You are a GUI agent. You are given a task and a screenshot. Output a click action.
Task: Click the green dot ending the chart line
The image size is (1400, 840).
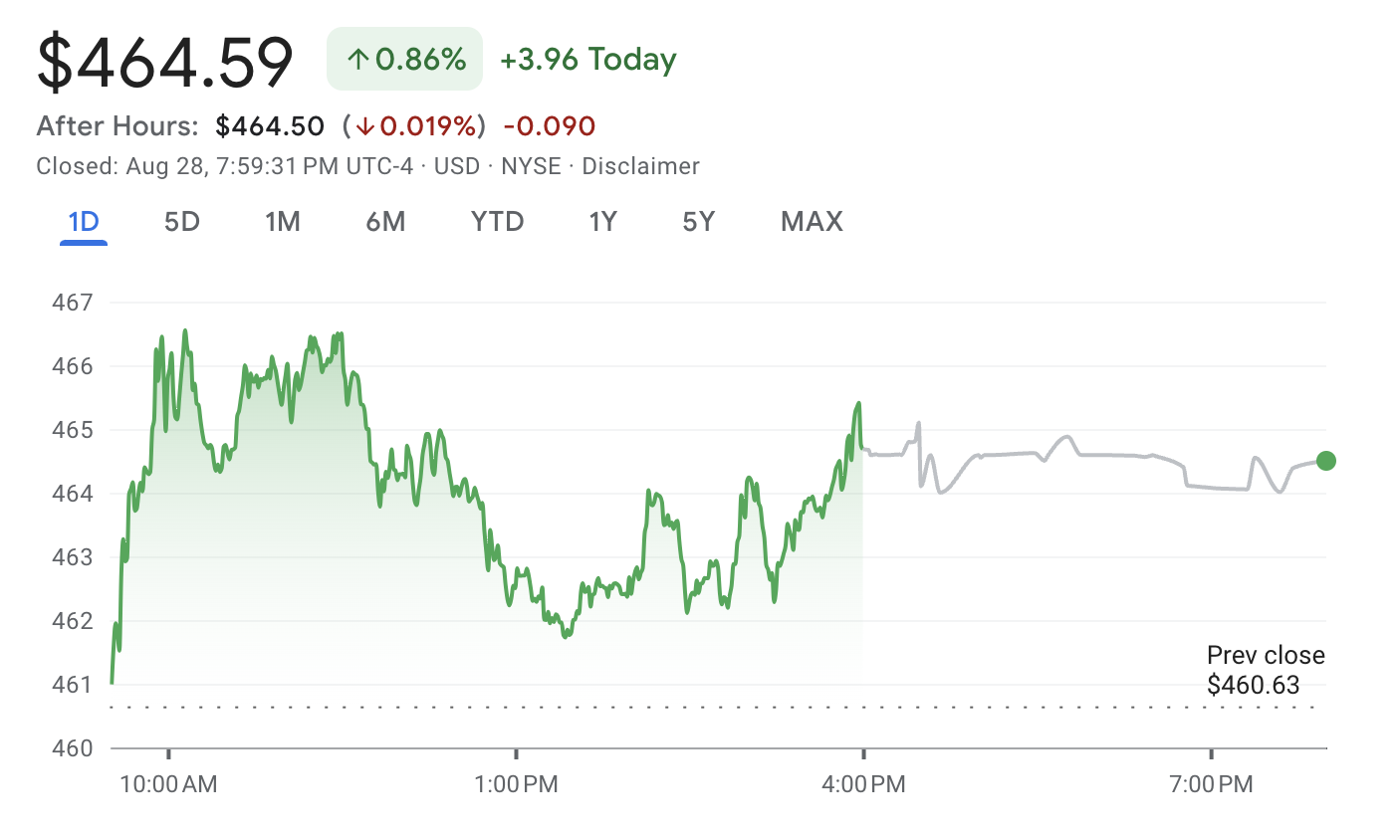click(1325, 461)
